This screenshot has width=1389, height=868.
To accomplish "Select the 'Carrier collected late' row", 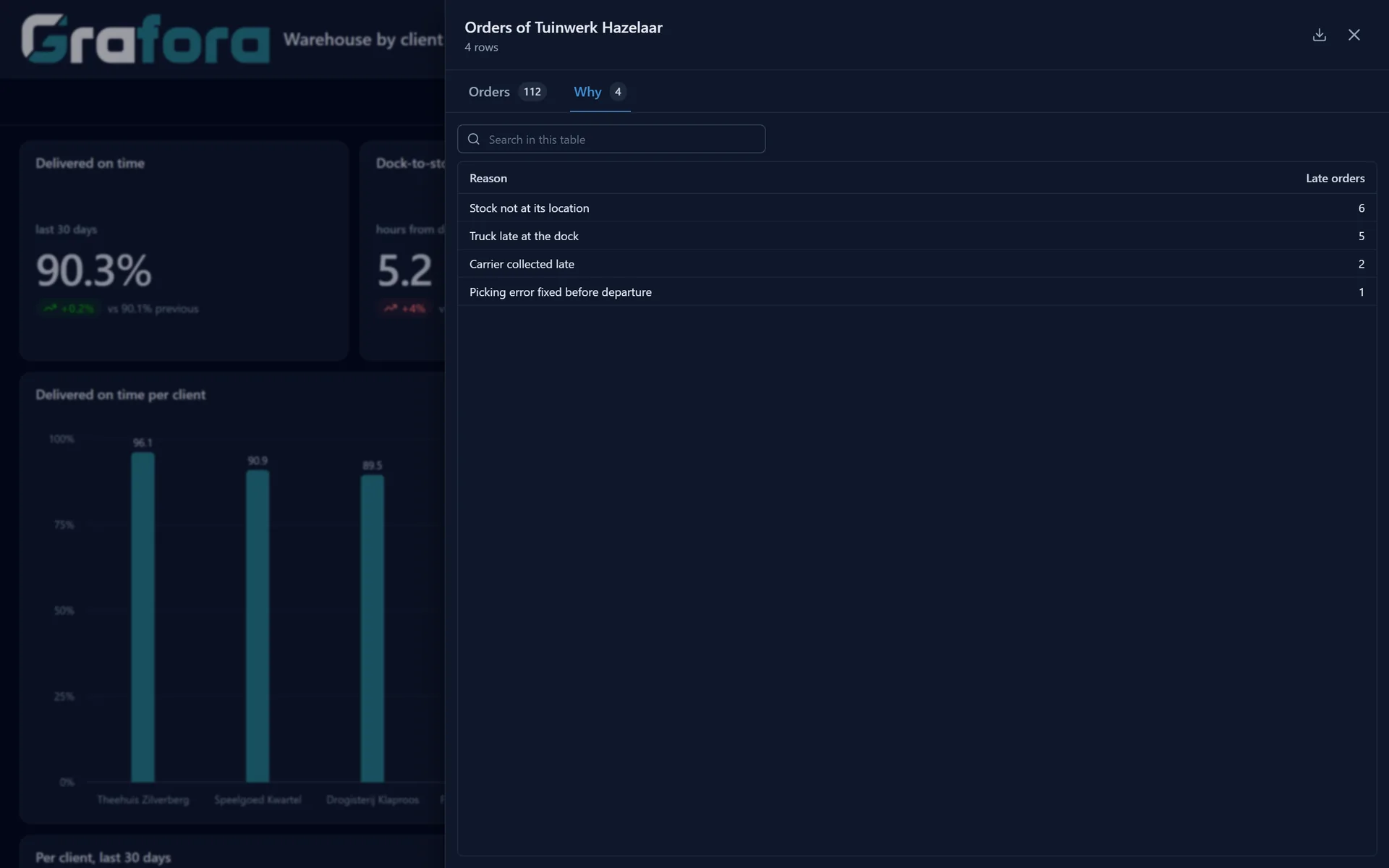I will (917, 264).
